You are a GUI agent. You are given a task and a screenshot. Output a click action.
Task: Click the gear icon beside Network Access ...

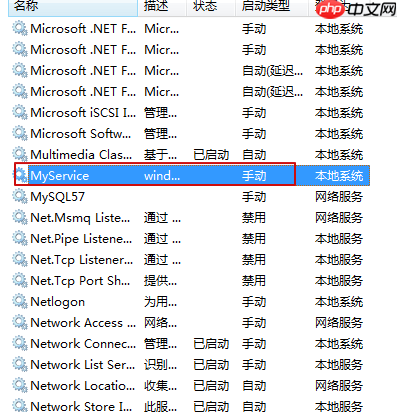pyautogui.click(x=20, y=322)
